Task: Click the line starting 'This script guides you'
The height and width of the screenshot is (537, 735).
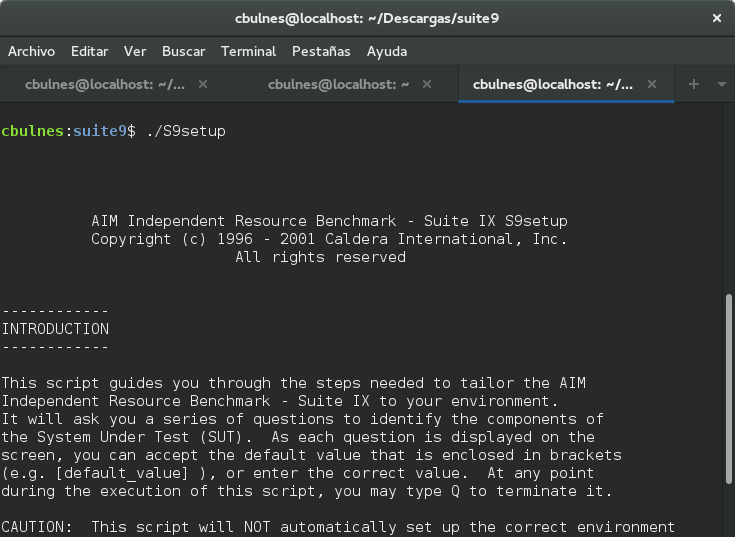Action: tap(293, 383)
